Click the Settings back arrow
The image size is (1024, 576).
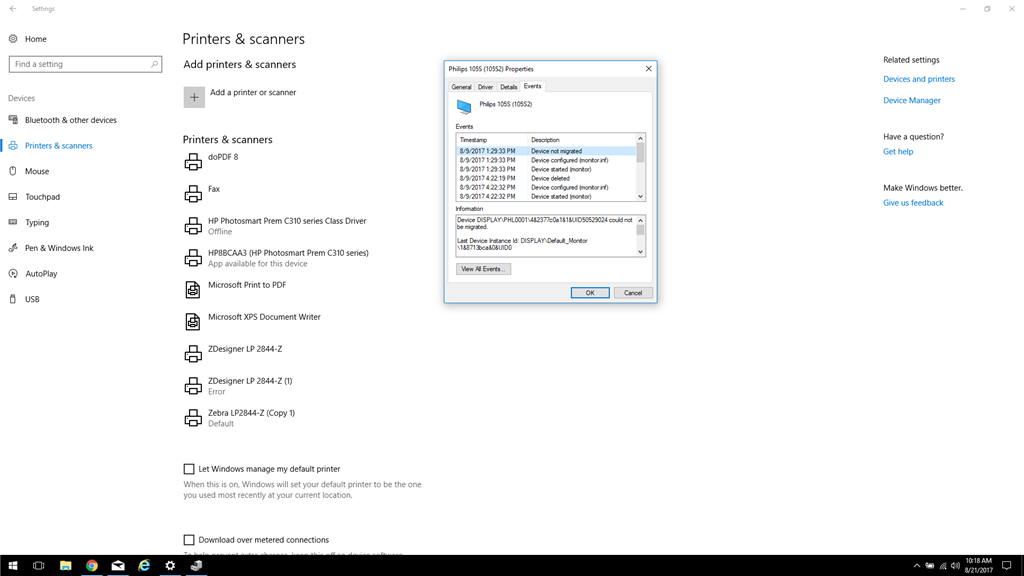(x=13, y=8)
